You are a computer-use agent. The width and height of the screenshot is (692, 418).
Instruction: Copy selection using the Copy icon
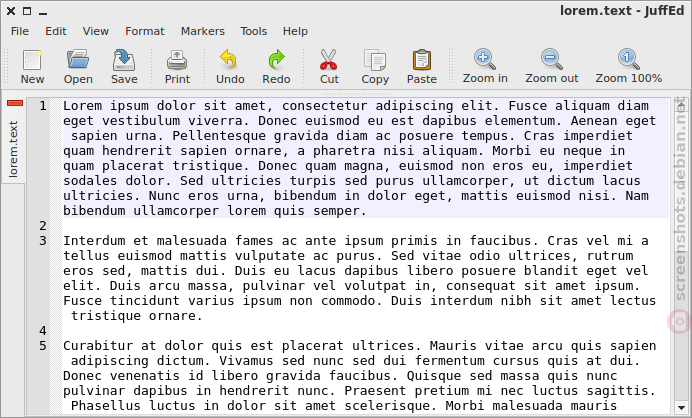click(375, 60)
